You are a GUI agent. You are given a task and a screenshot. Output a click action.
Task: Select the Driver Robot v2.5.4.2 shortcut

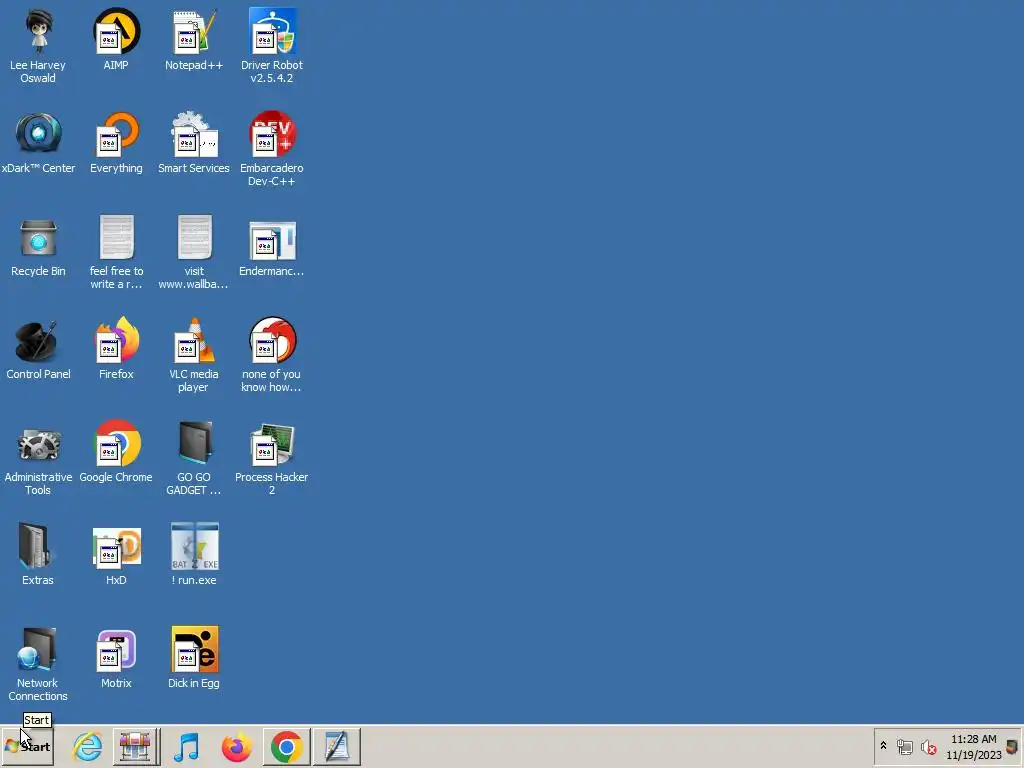(272, 46)
